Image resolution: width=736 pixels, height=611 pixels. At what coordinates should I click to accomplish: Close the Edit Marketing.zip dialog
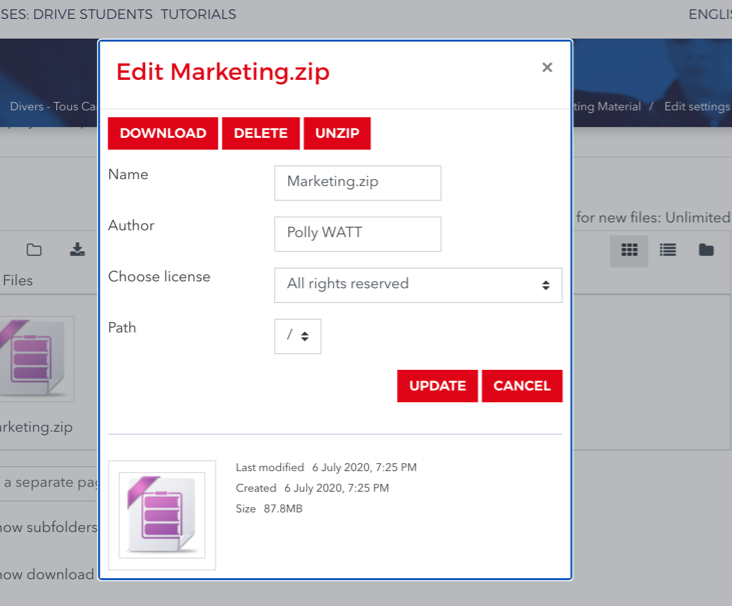click(547, 68)
